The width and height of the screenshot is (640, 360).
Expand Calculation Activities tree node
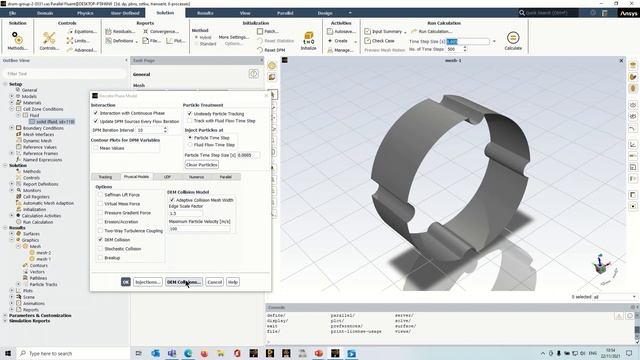11,216
